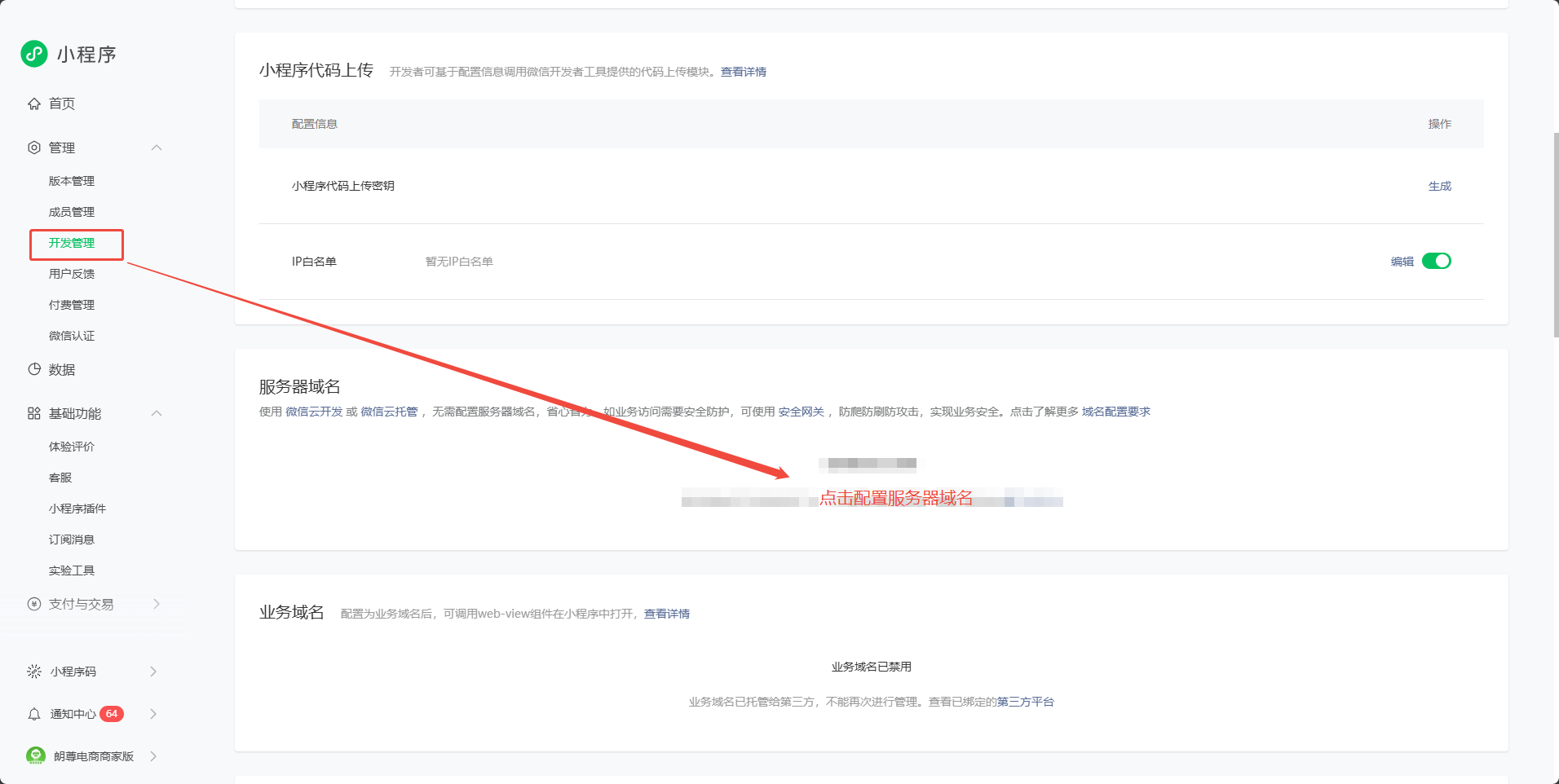
Task: Collapse the 管理 menu section
Action: click(x=157, y=148)
